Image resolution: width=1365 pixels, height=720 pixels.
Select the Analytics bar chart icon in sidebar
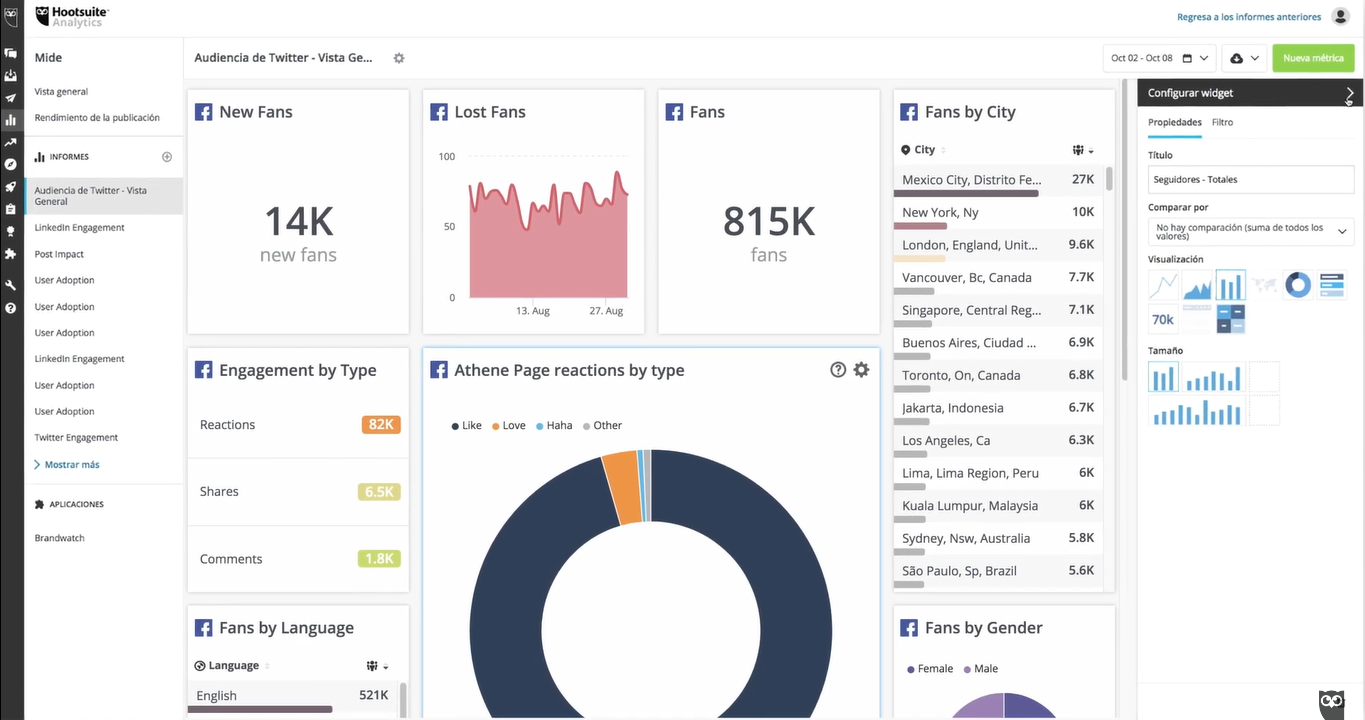[11, 120]
